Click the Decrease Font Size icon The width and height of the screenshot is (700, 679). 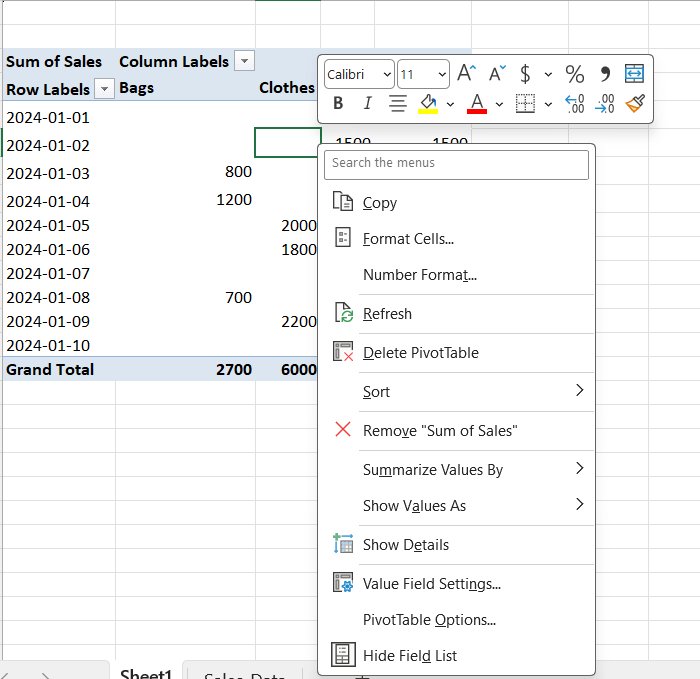[496, 74]
